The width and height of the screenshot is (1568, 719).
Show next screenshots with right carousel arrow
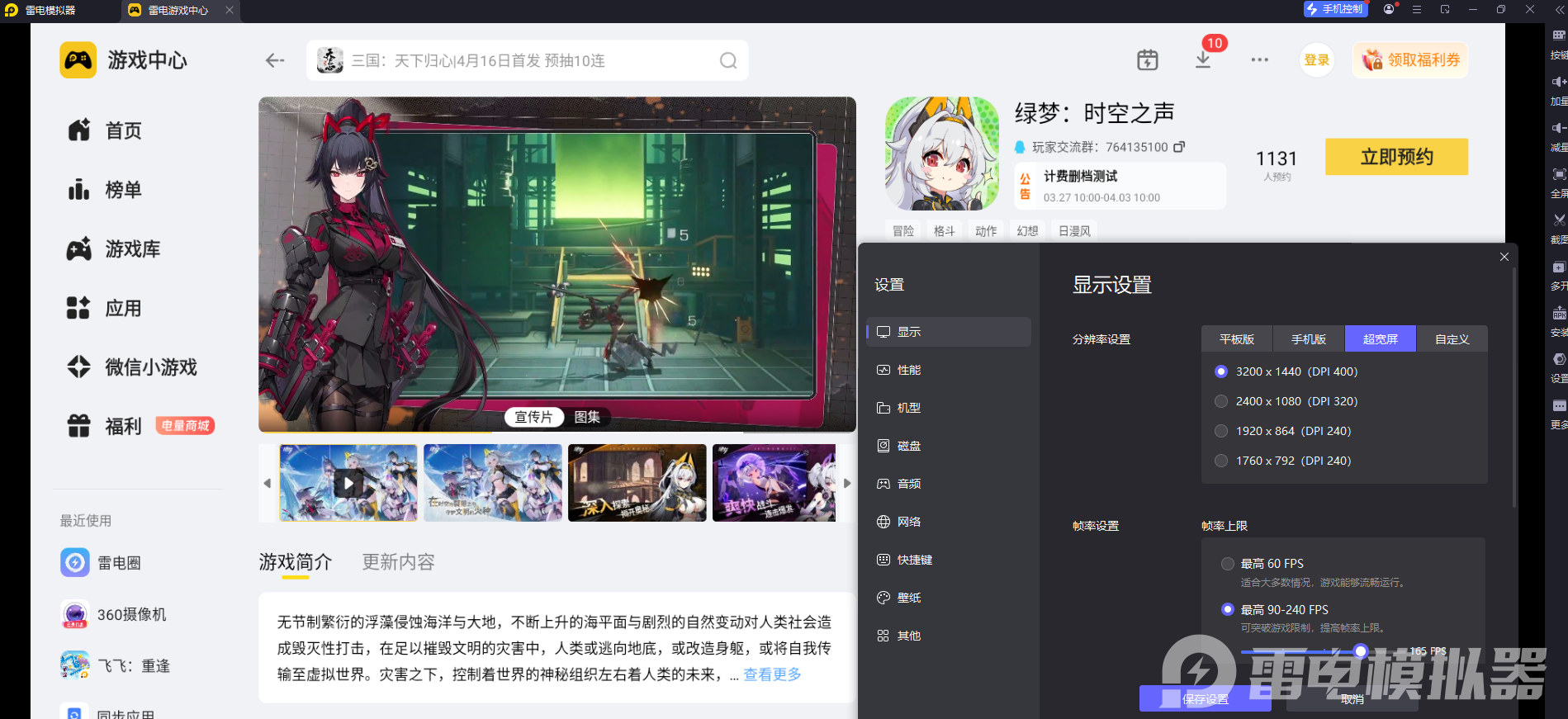click(x=847, y=483)
